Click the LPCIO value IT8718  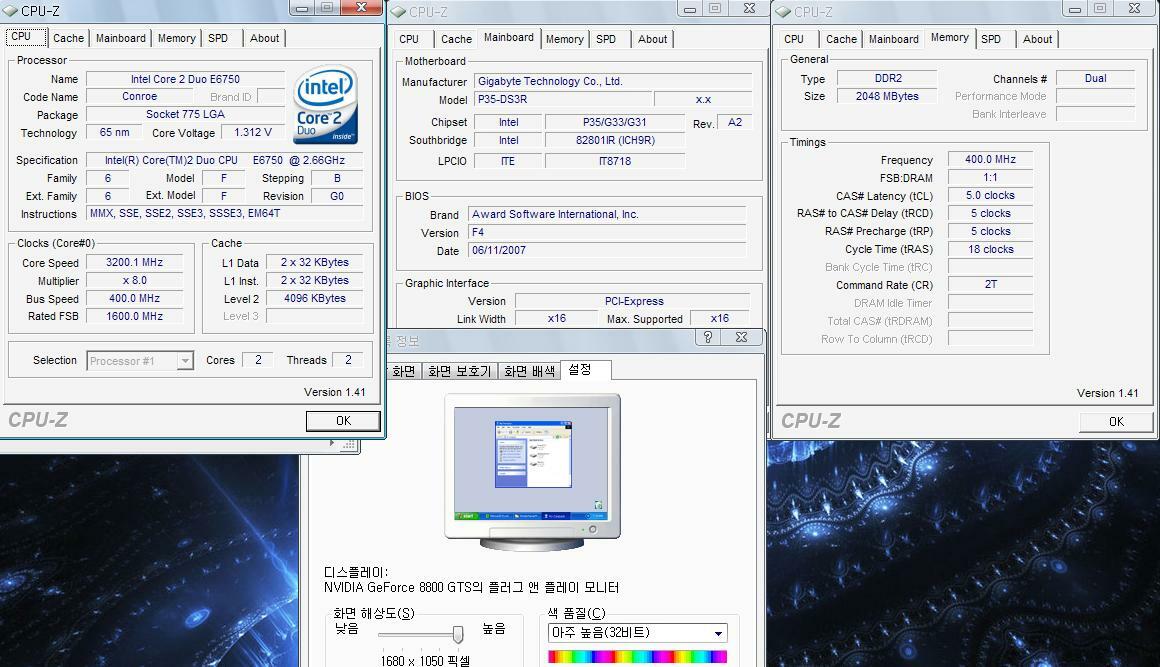[615, 161]
